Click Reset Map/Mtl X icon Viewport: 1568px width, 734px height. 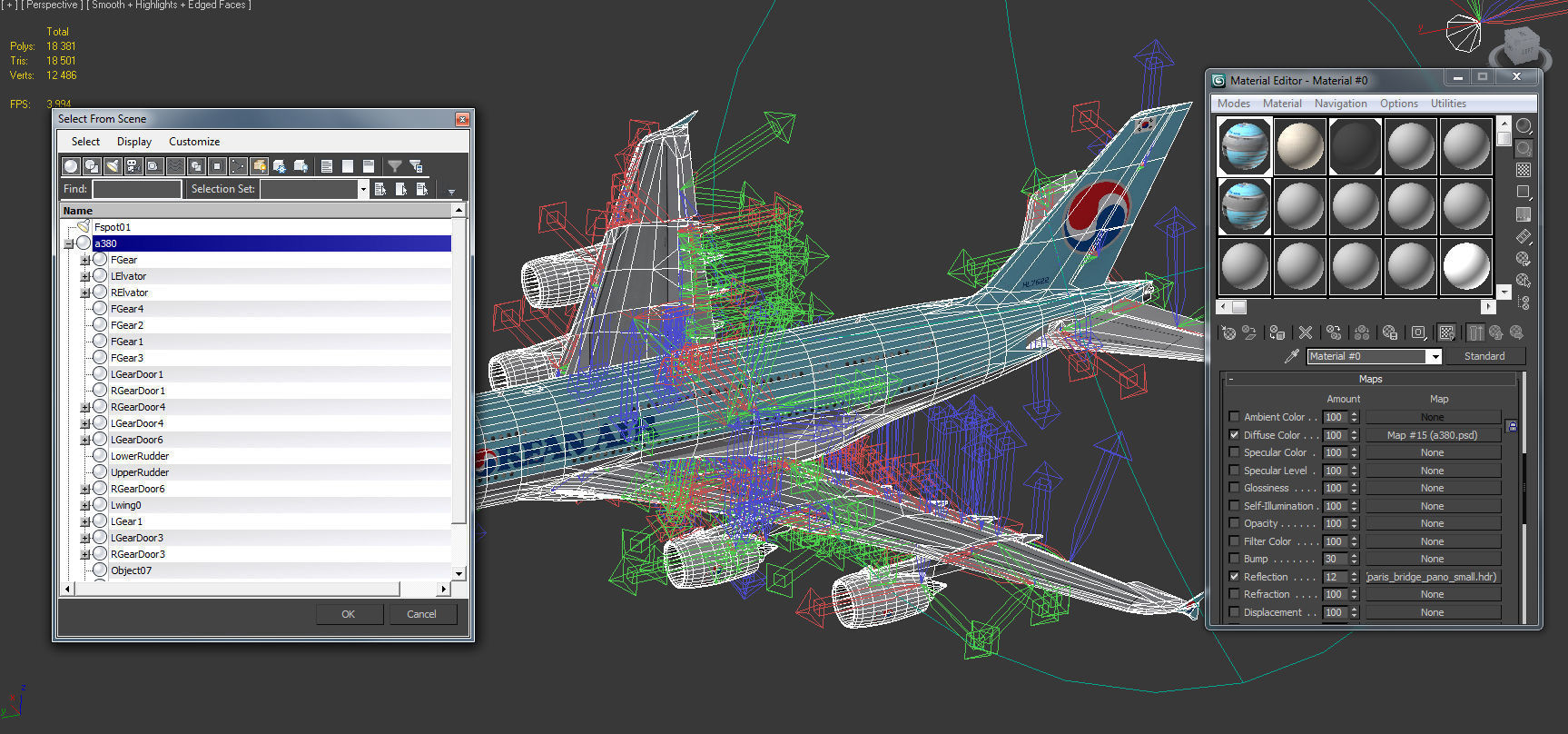[1306, 332]
